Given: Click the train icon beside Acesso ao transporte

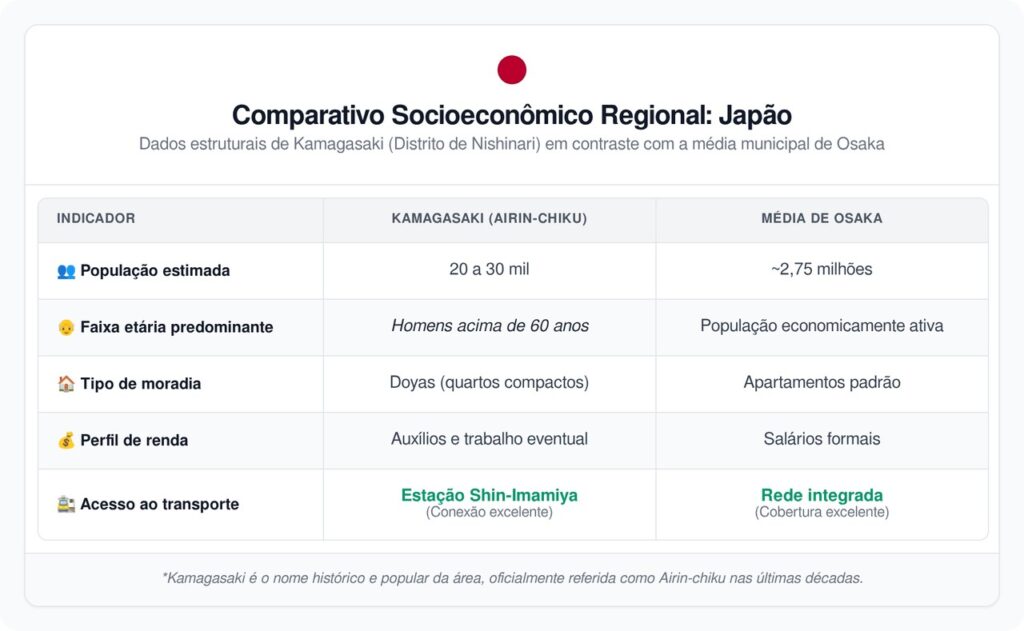Looking at the screenshot, I should coord(66,504).
